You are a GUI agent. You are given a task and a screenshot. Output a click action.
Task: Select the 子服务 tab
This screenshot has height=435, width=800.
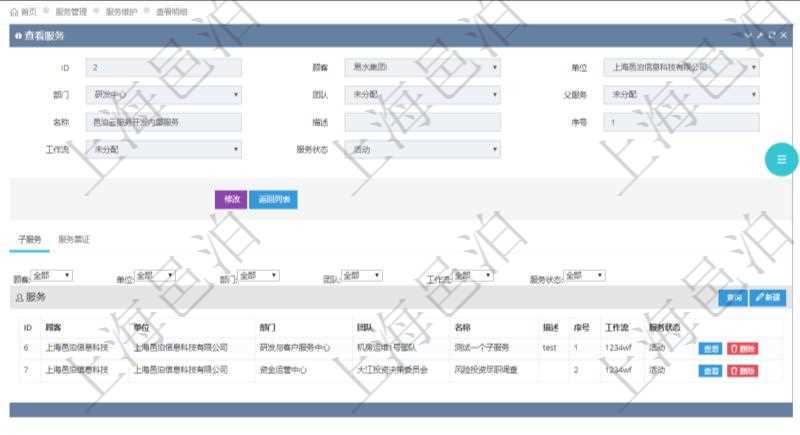(29, 240)
